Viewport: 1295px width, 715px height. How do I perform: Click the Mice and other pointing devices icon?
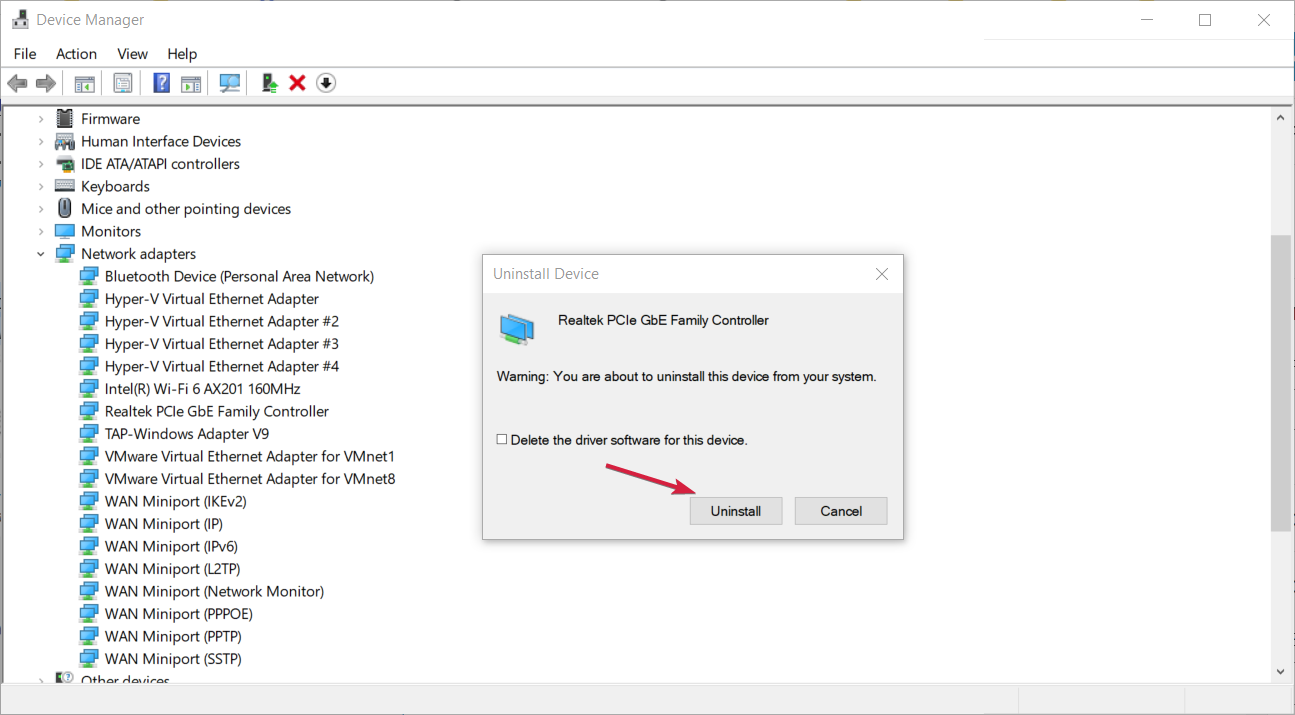tap(65, 208)
